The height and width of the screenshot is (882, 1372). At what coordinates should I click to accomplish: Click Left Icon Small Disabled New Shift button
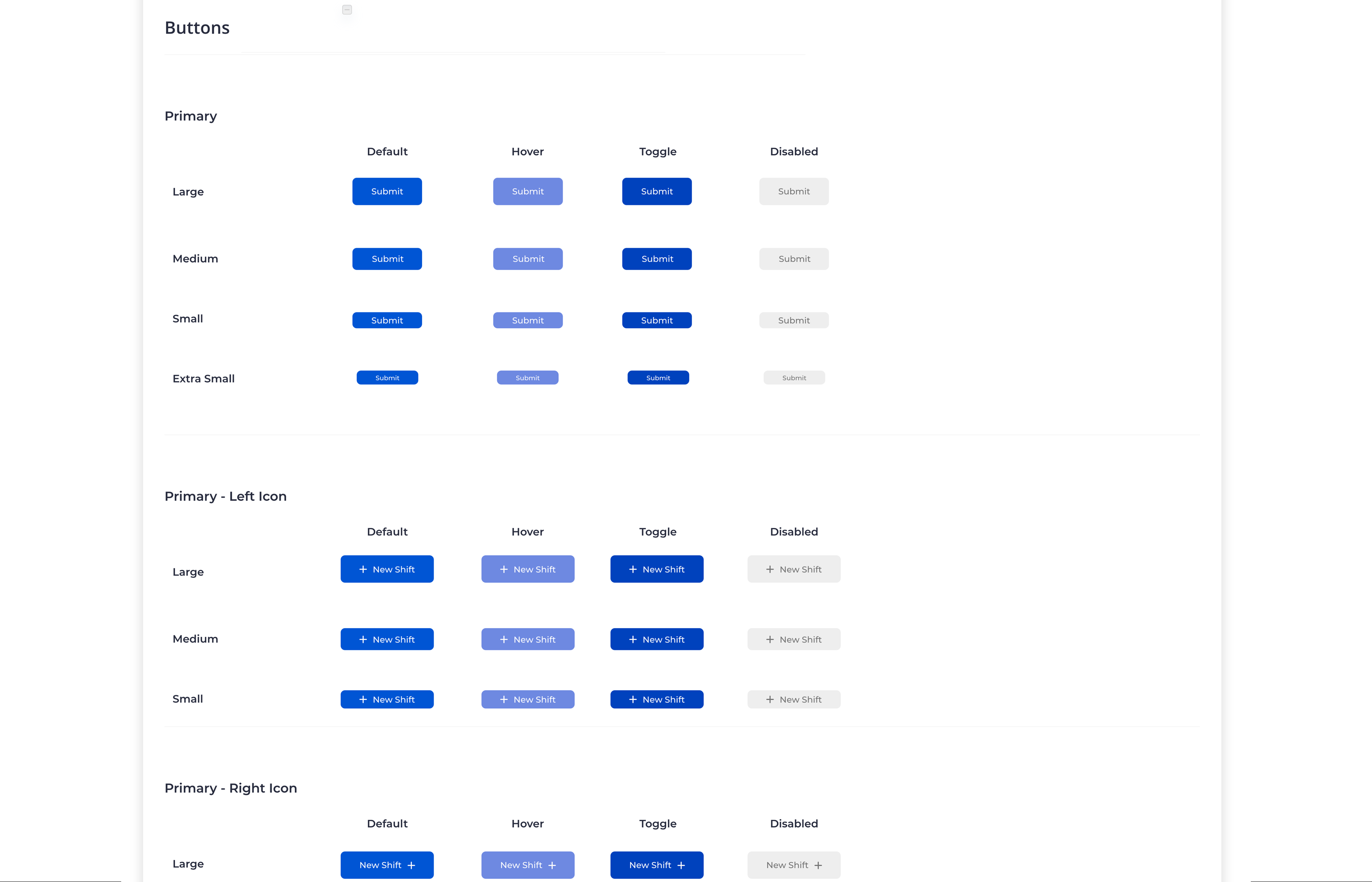click(794, 699)
